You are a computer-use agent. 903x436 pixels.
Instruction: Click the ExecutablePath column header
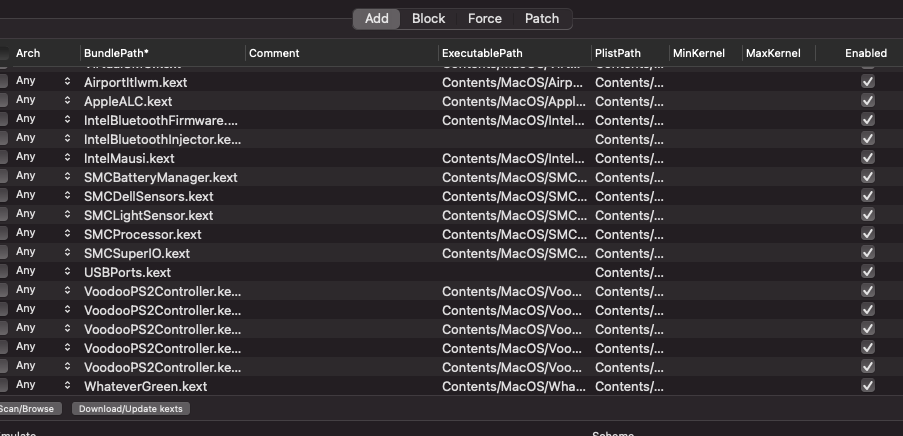[482, 53]
